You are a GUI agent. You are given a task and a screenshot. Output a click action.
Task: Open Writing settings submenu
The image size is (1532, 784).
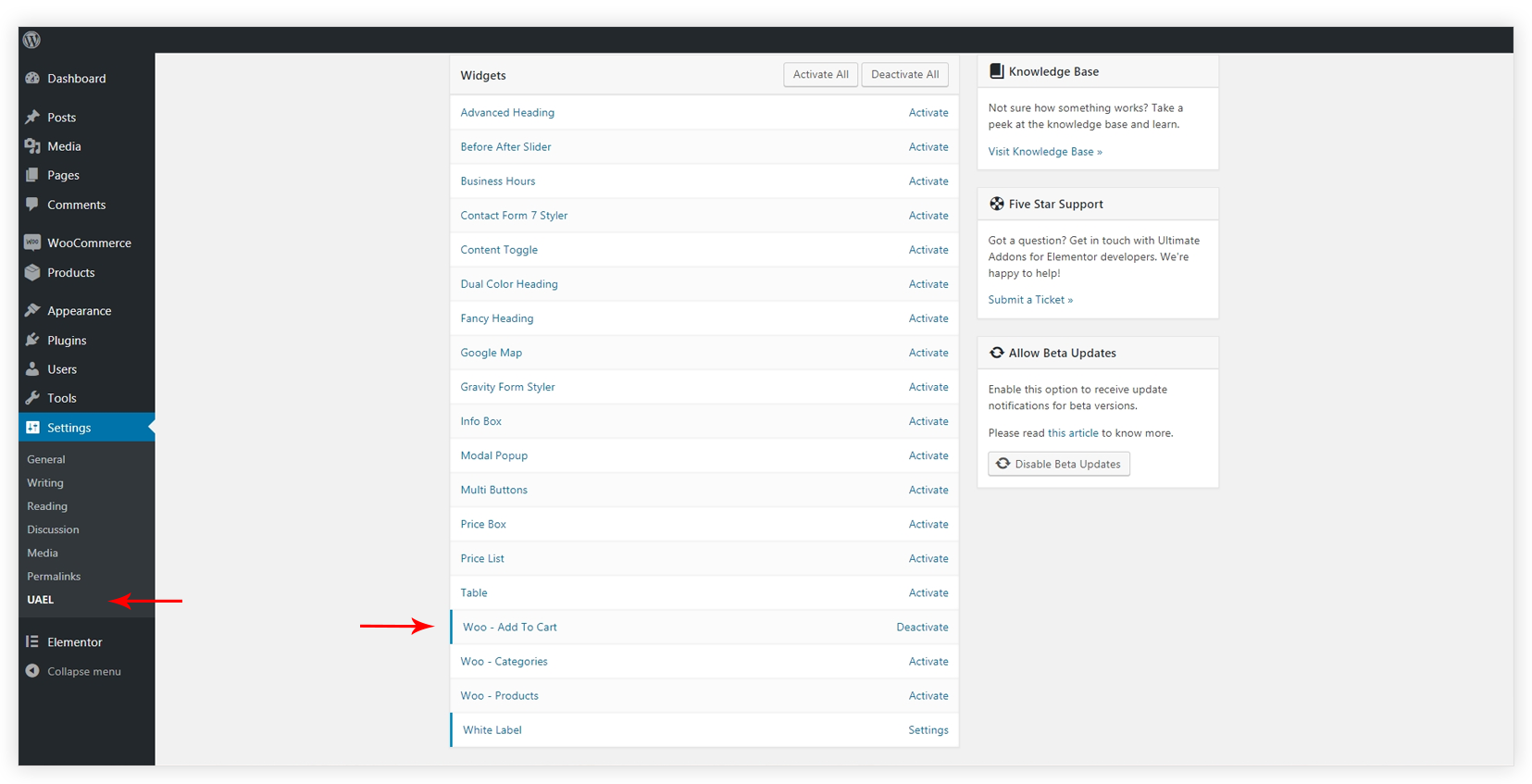(x=45, y=483)
